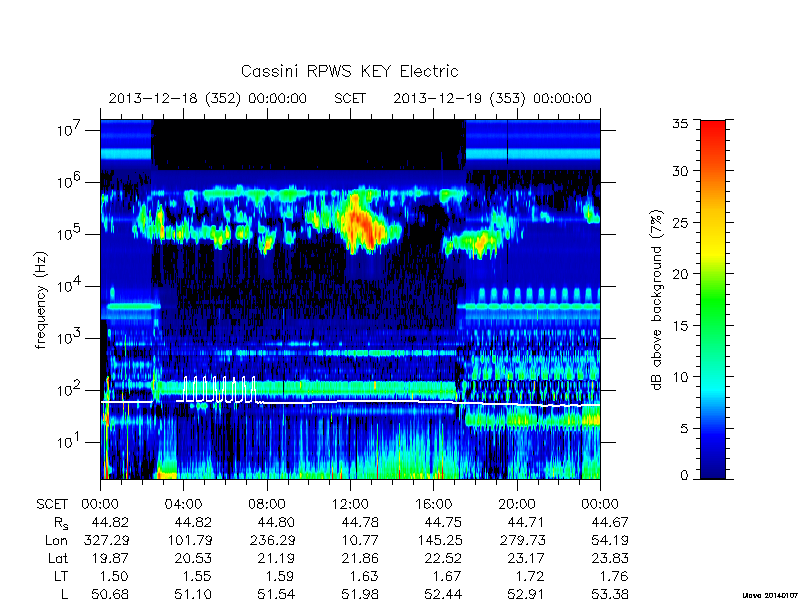Click the Lon value 145.25
This screenshot has width=800, height=600.
tap(439, 540)
